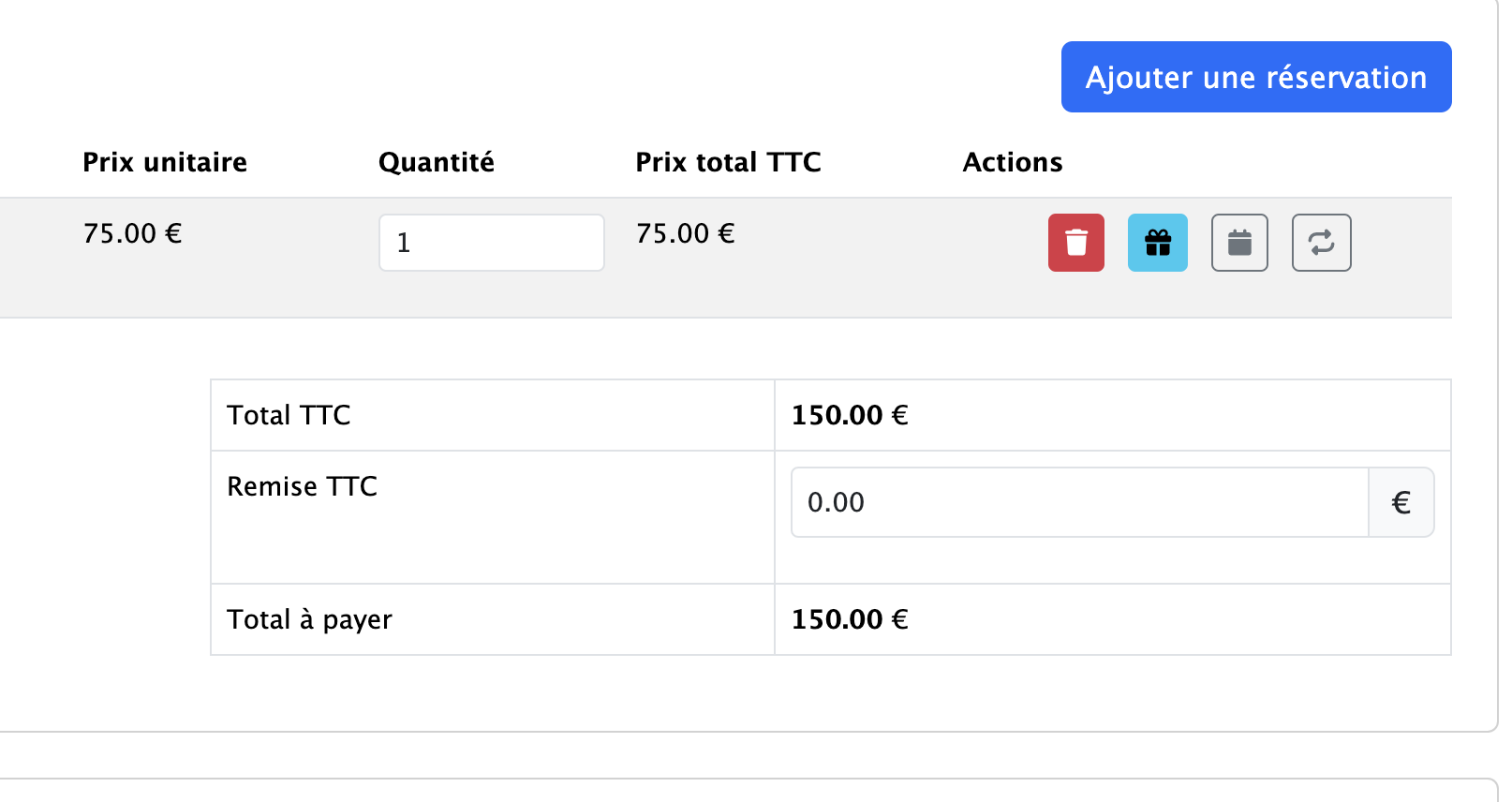The height and width of the screenshot is (802, 1512).
Task: Click the red trash icon in Actions
Action: pyautogui.click(x=1075, y=243)
